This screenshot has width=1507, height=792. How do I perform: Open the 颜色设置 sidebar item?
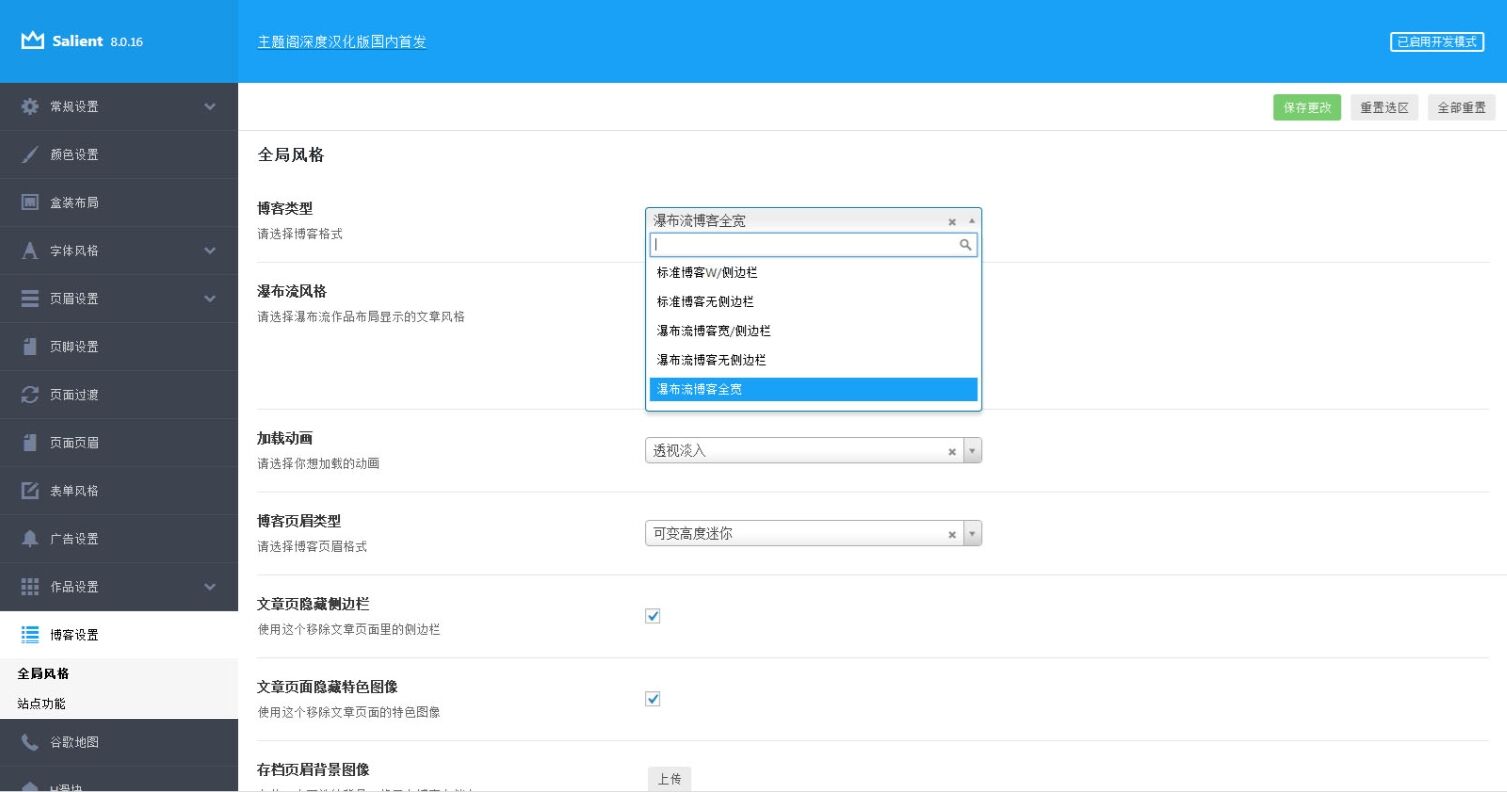tap(119, 155)
